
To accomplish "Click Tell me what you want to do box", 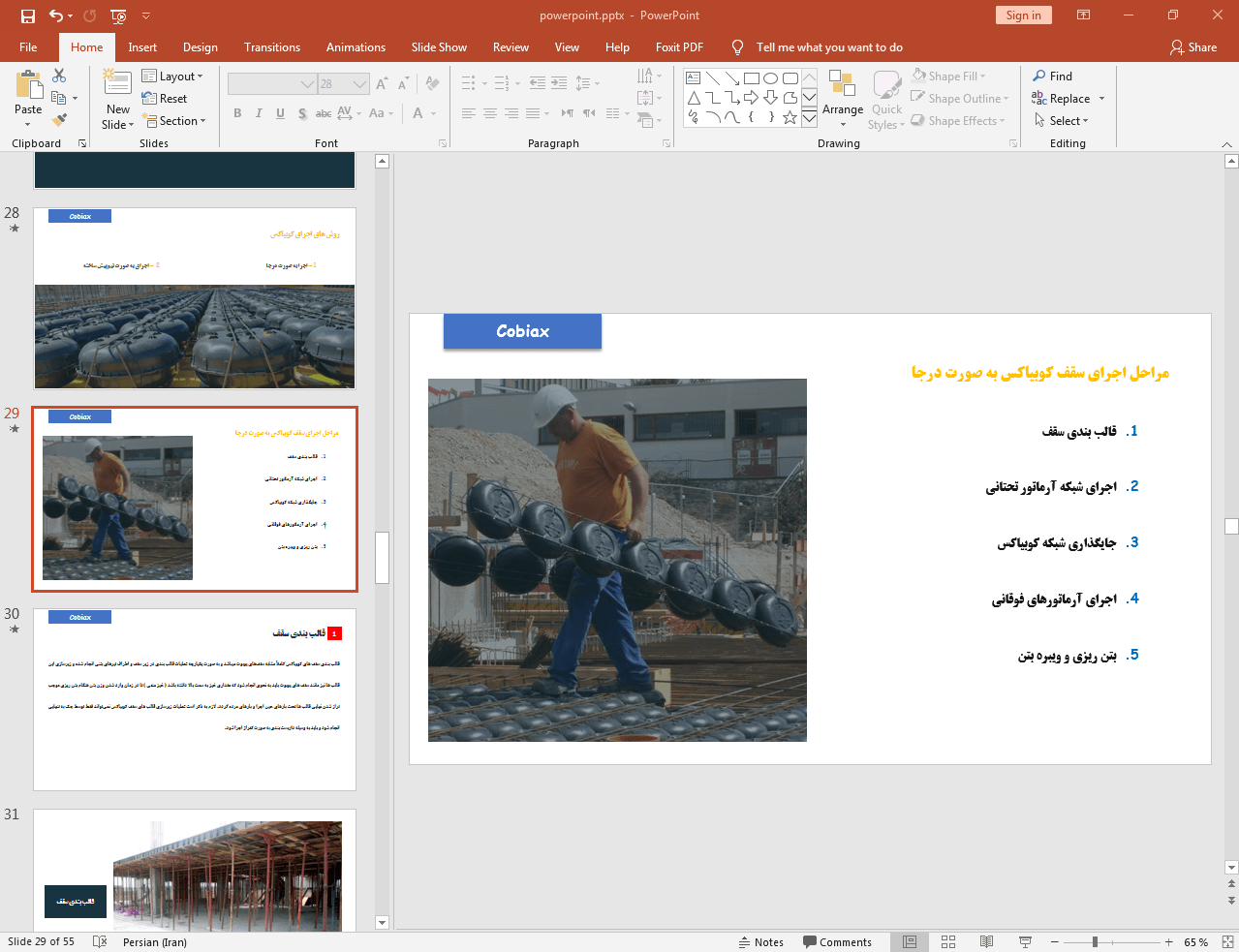I will tap(829, 47).
